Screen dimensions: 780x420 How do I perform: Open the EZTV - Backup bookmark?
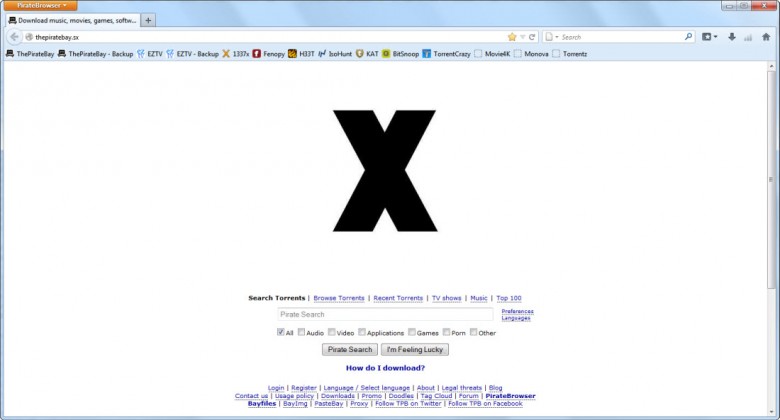click(x=193, y=54)
